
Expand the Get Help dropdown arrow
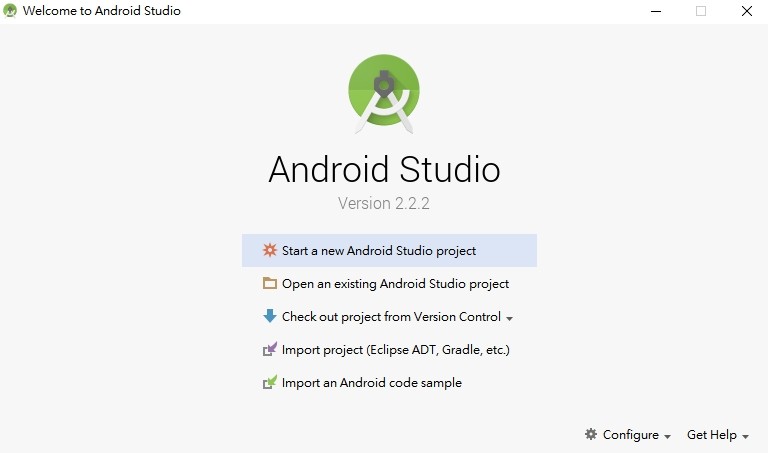pyautogui.click(x=745, y=436)
